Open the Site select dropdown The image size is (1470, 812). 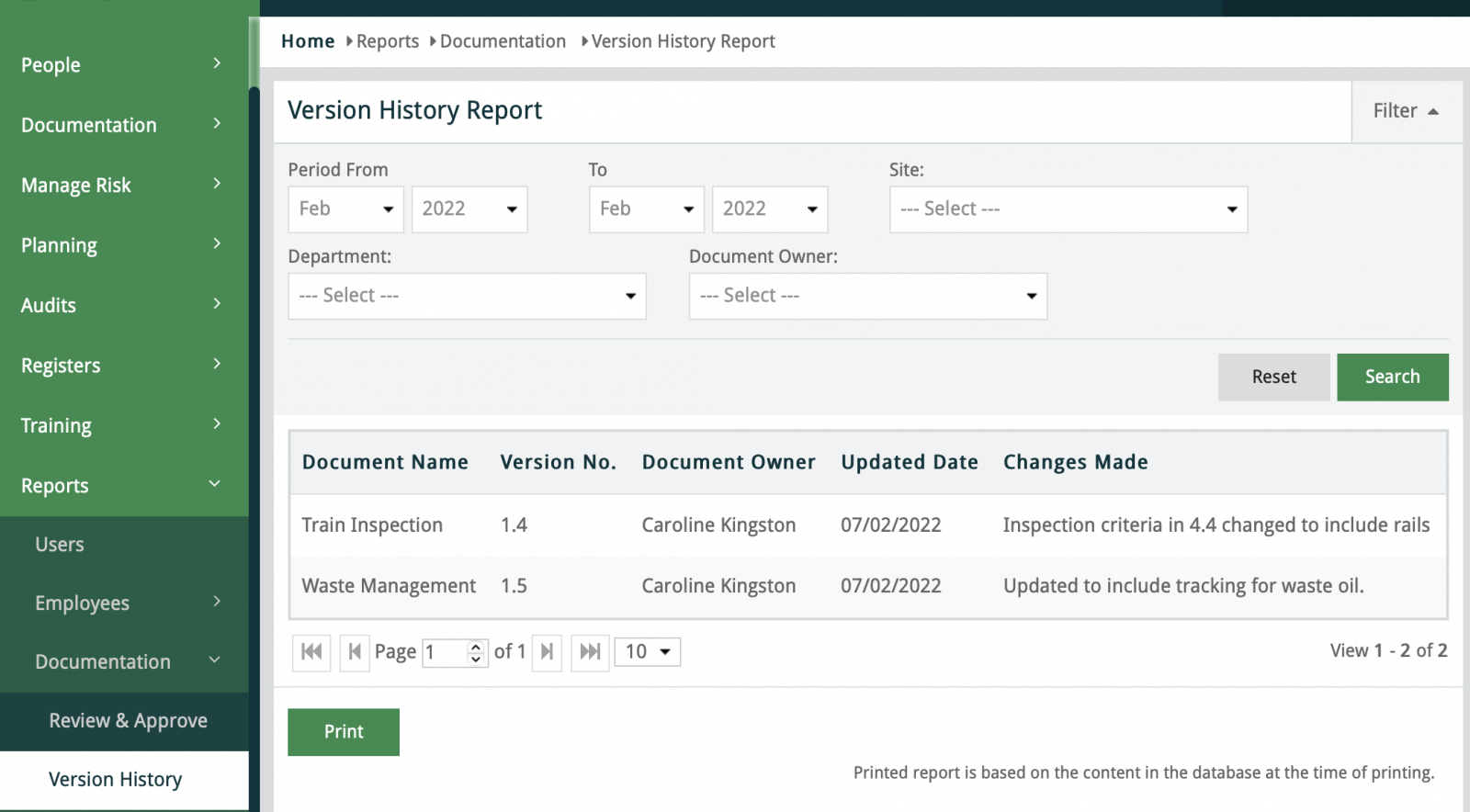1068,209
